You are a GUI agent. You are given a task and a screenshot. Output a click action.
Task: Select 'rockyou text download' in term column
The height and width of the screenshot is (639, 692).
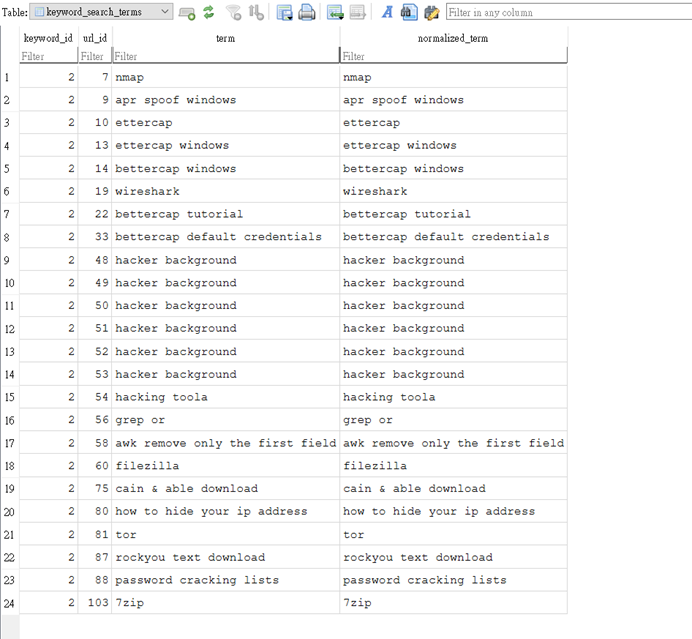coord(226,557)
